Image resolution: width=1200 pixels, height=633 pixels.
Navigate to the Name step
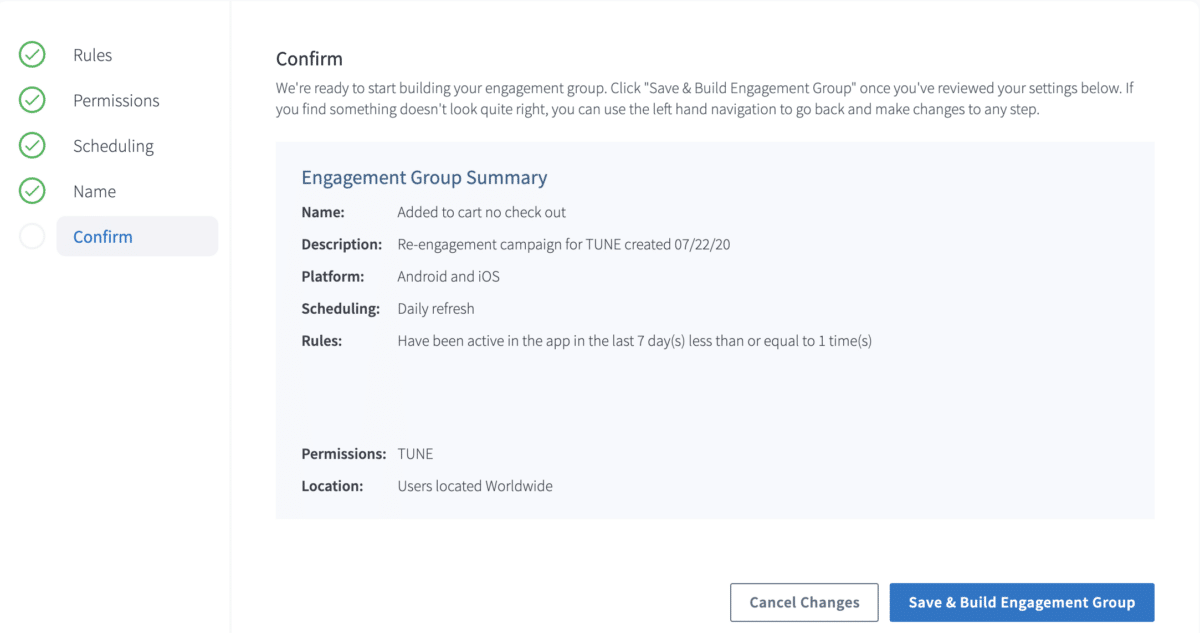click(x=92, y=191)
